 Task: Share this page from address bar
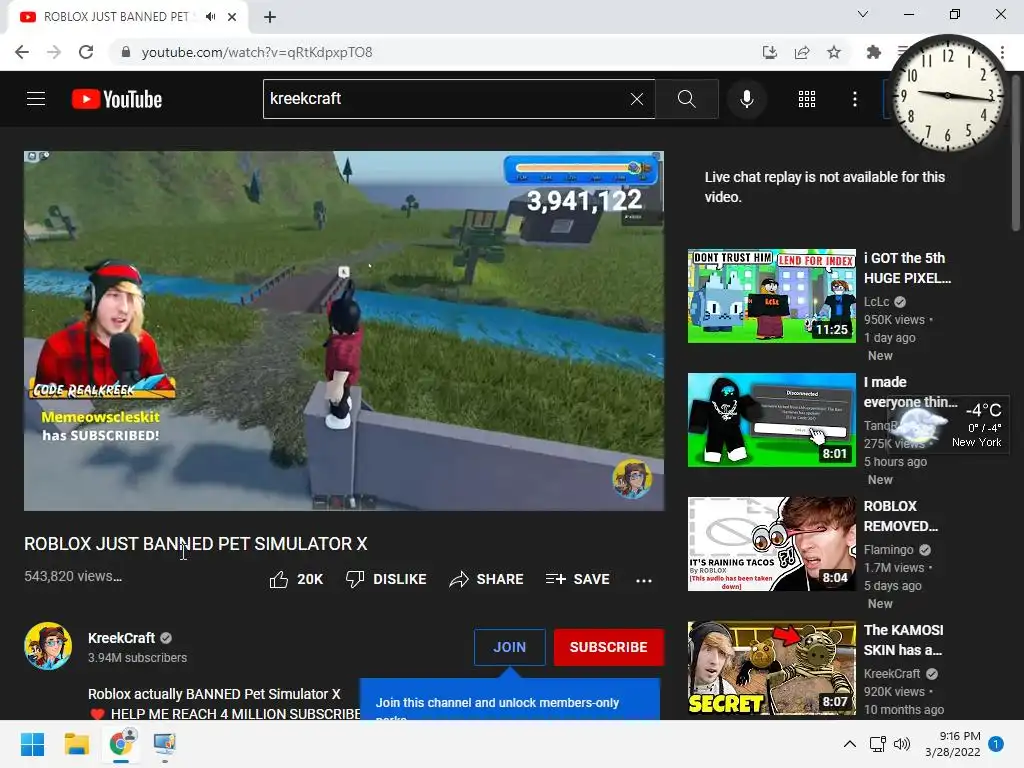pos(802,52)
